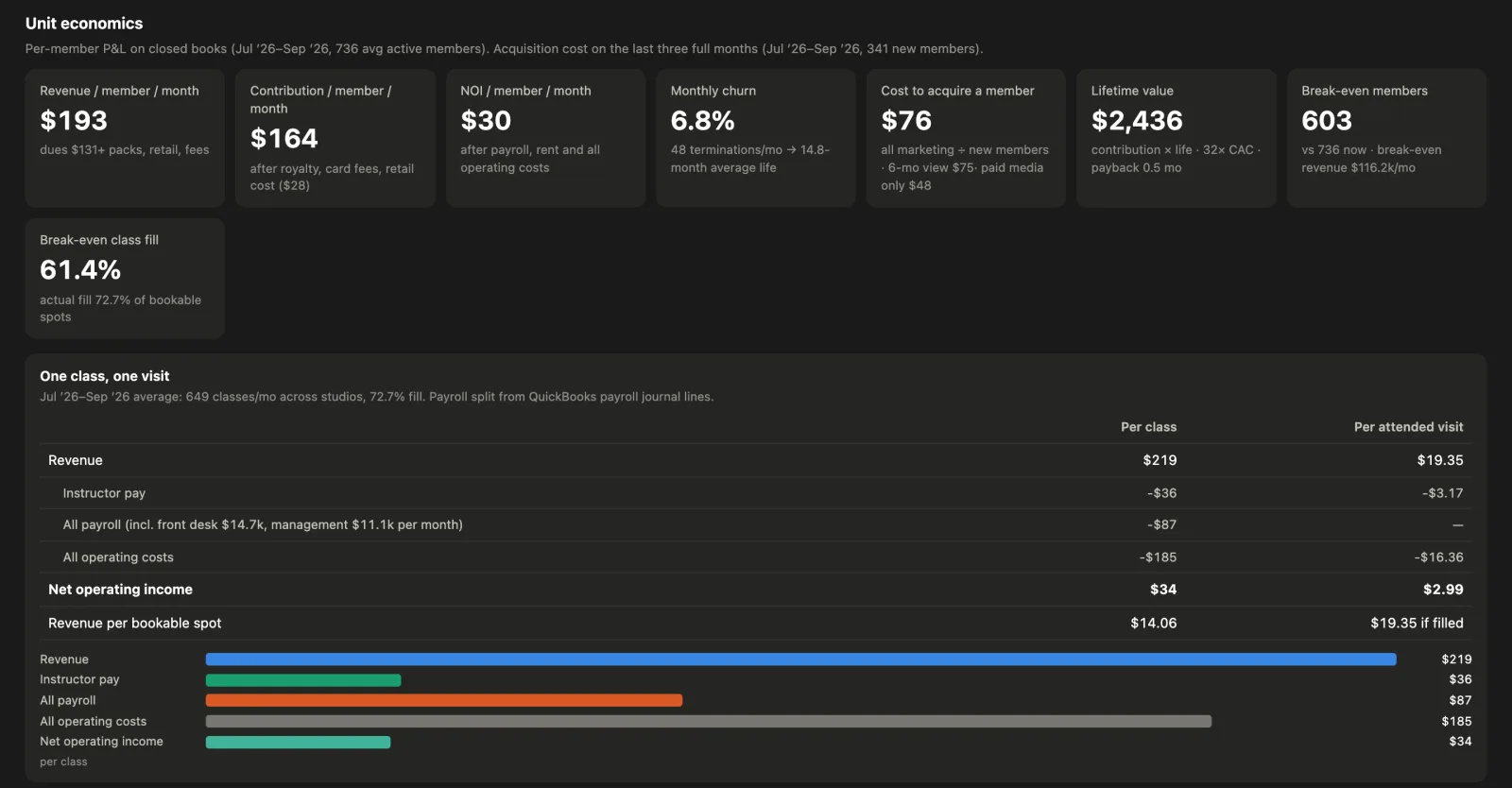The height and width of the screenshot is (788, 1512).
Task: Click the per class chart footnote
Action: click(63, 762)
